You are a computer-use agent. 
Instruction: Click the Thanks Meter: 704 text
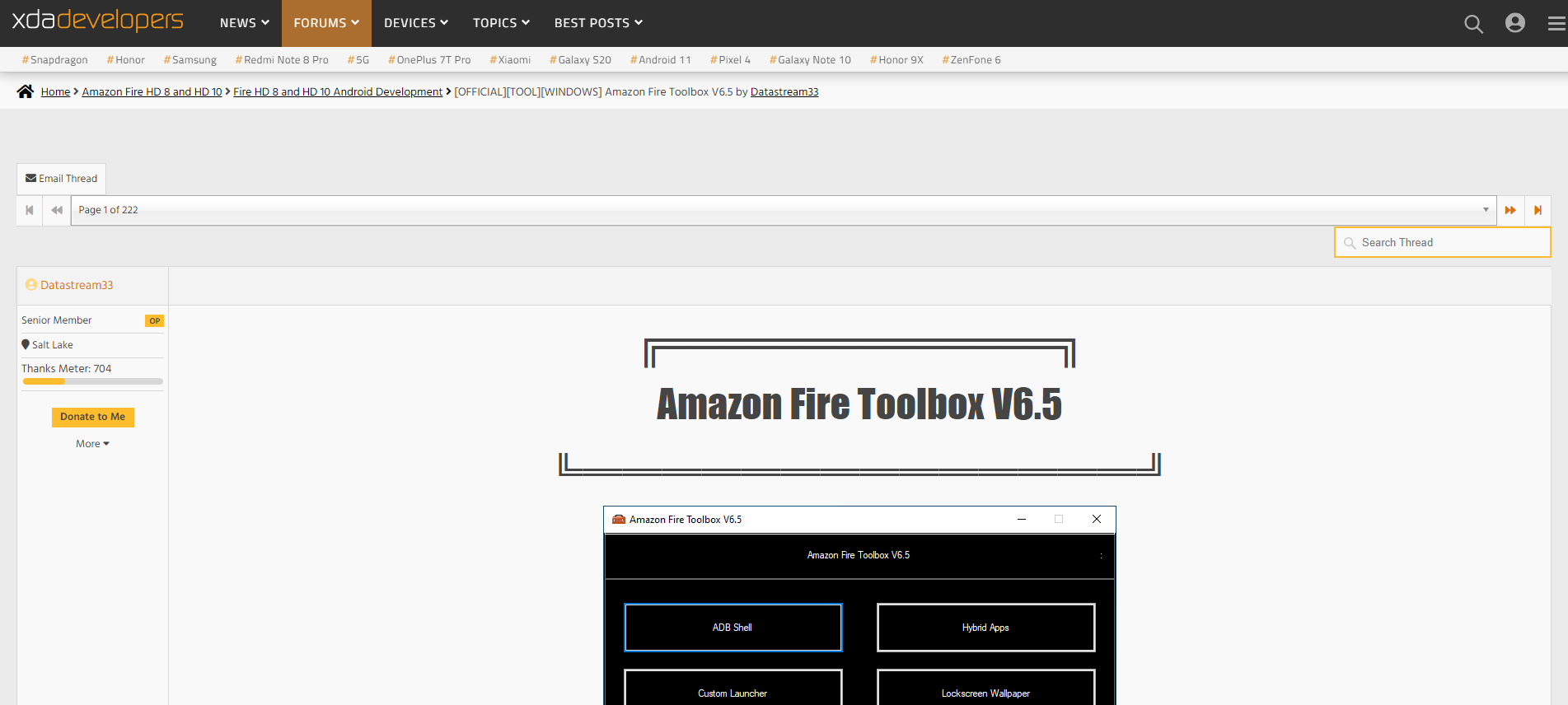tap(67, 369)
